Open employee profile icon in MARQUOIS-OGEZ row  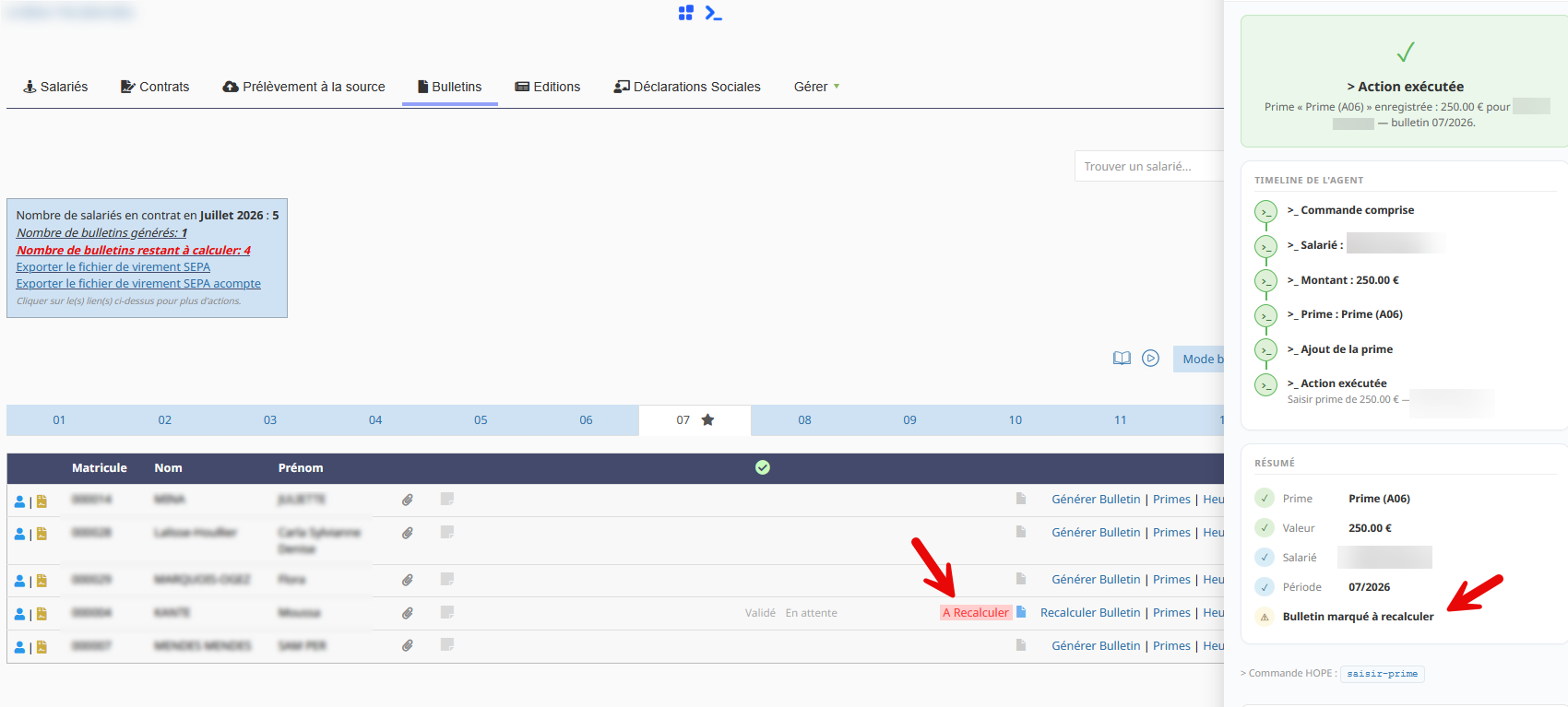[x=19, y=581]
